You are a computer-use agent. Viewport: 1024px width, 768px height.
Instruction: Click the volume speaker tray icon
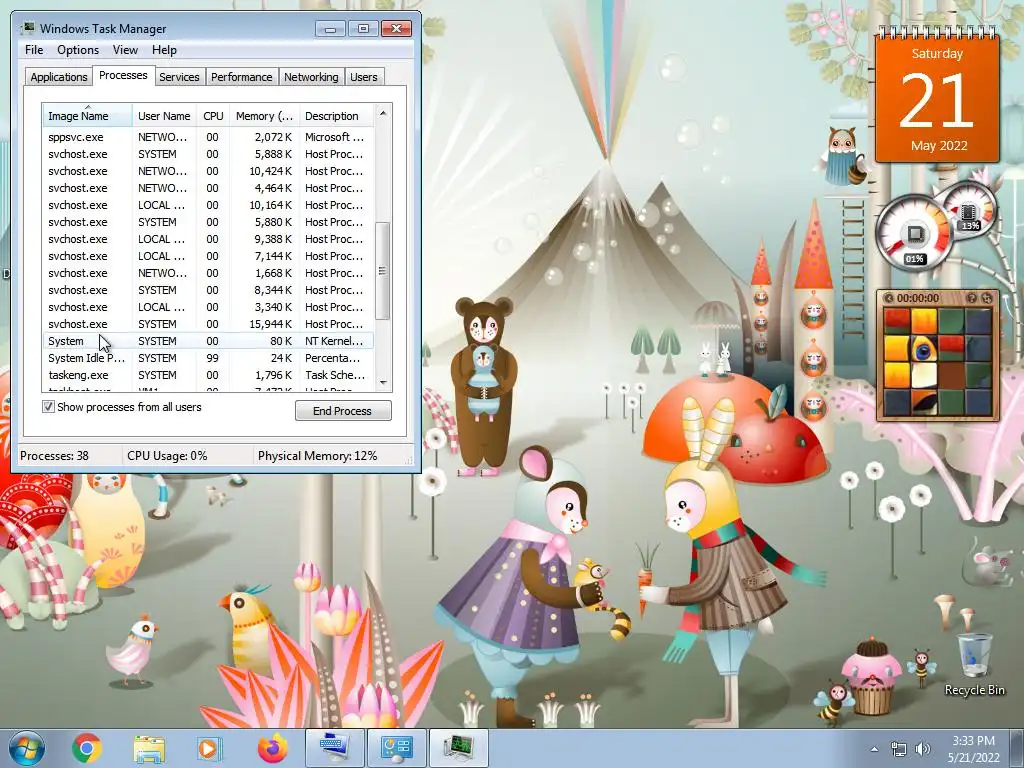[x=923, y=749]
